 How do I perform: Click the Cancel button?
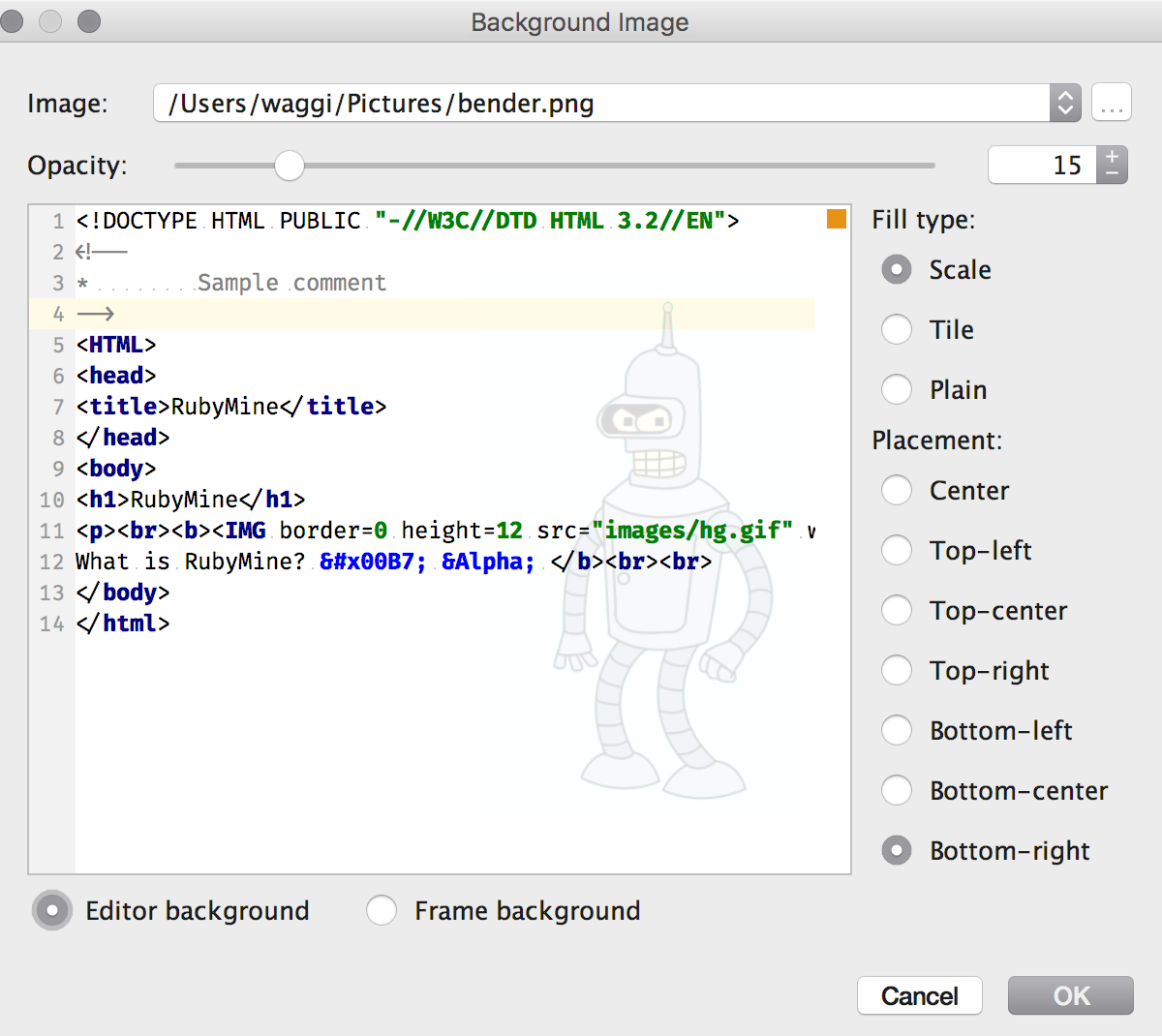click(920, 995)
